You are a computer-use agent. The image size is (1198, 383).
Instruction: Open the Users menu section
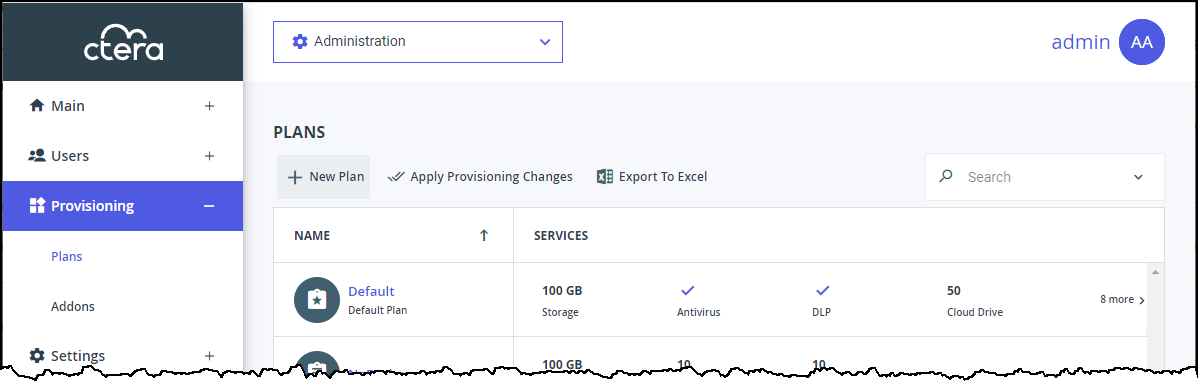point(123,156)
